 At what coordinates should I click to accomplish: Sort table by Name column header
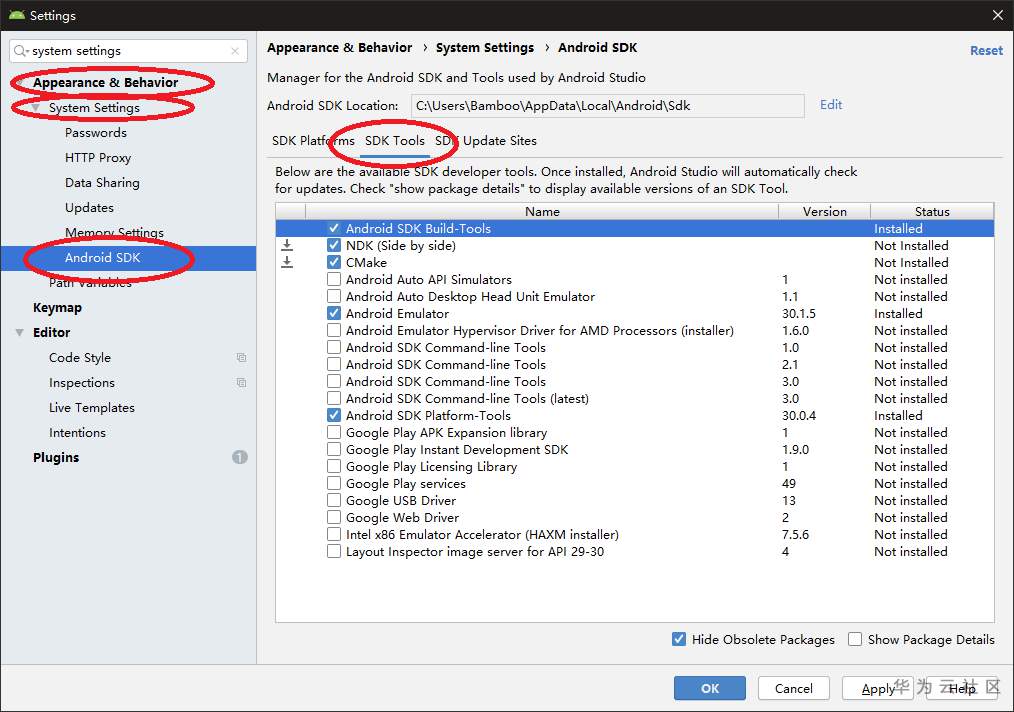pyautogui.click(x=542, y=211)
